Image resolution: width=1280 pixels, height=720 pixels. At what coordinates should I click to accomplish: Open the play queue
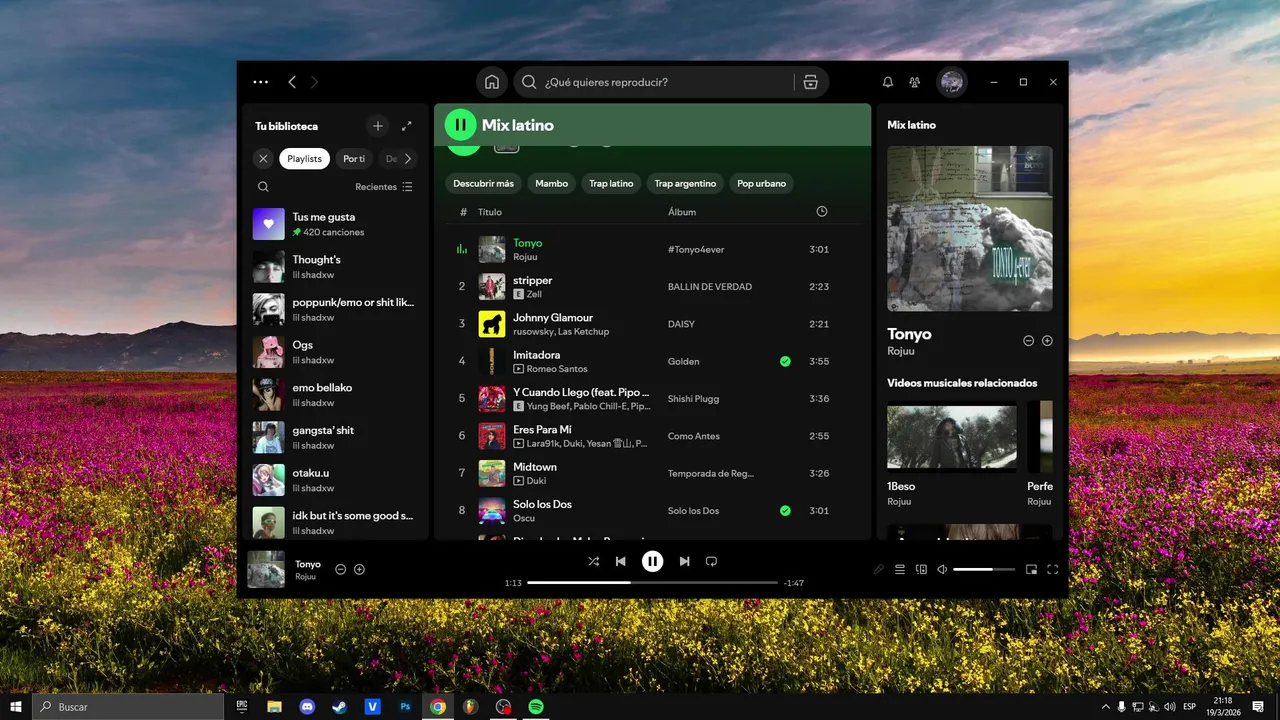click(x=900, y=569)
